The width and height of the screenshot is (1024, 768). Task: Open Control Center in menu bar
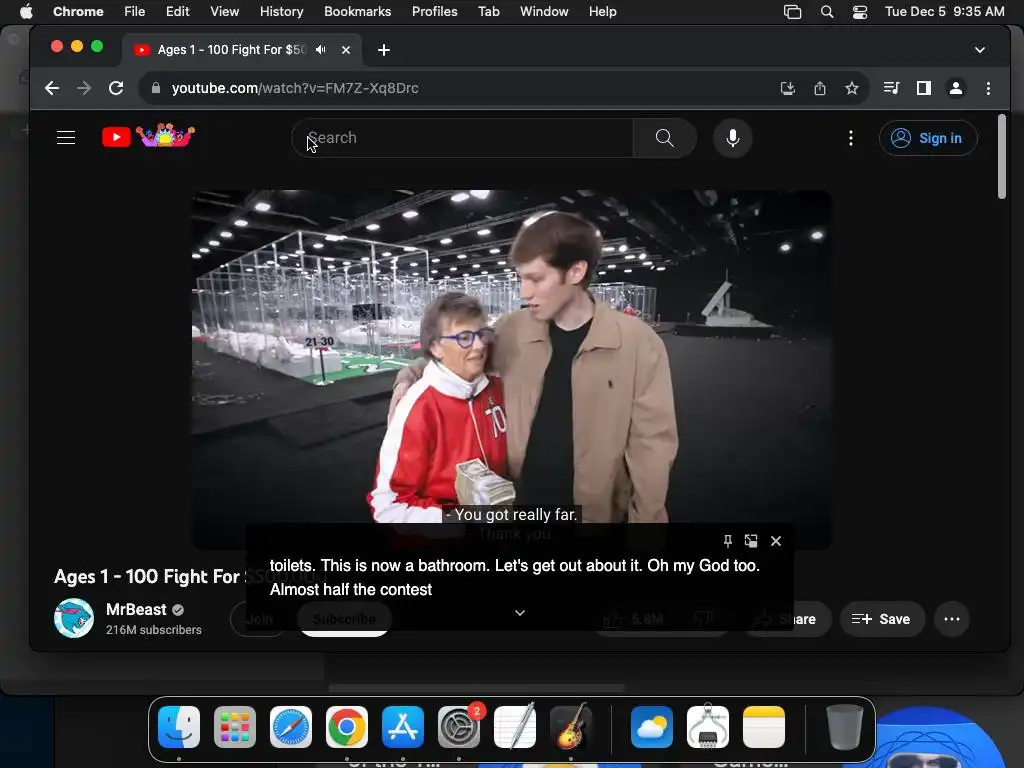tap(859, 11)
